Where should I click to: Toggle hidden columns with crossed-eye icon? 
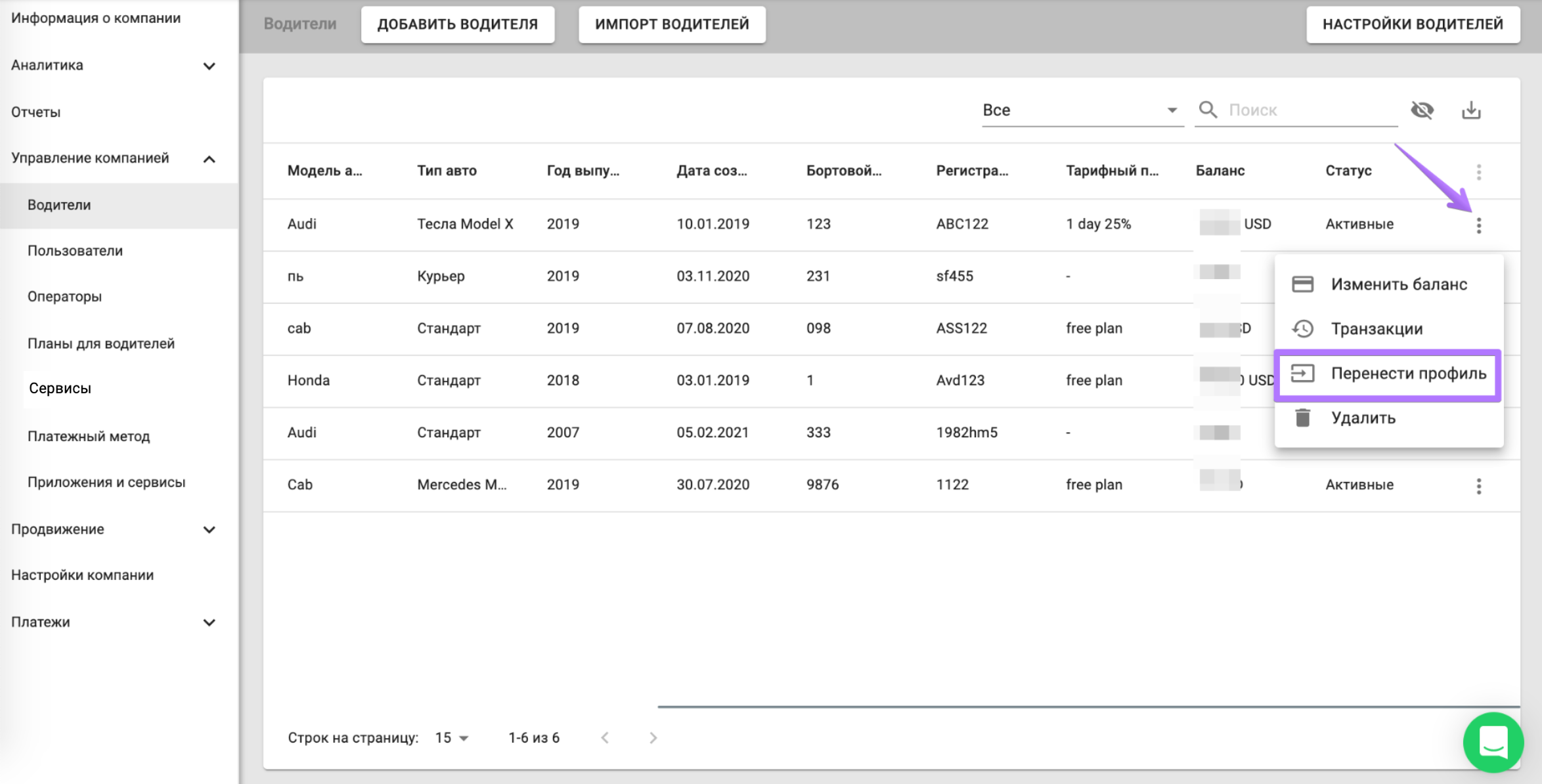pyautogui.click(x=1422, y=110)
